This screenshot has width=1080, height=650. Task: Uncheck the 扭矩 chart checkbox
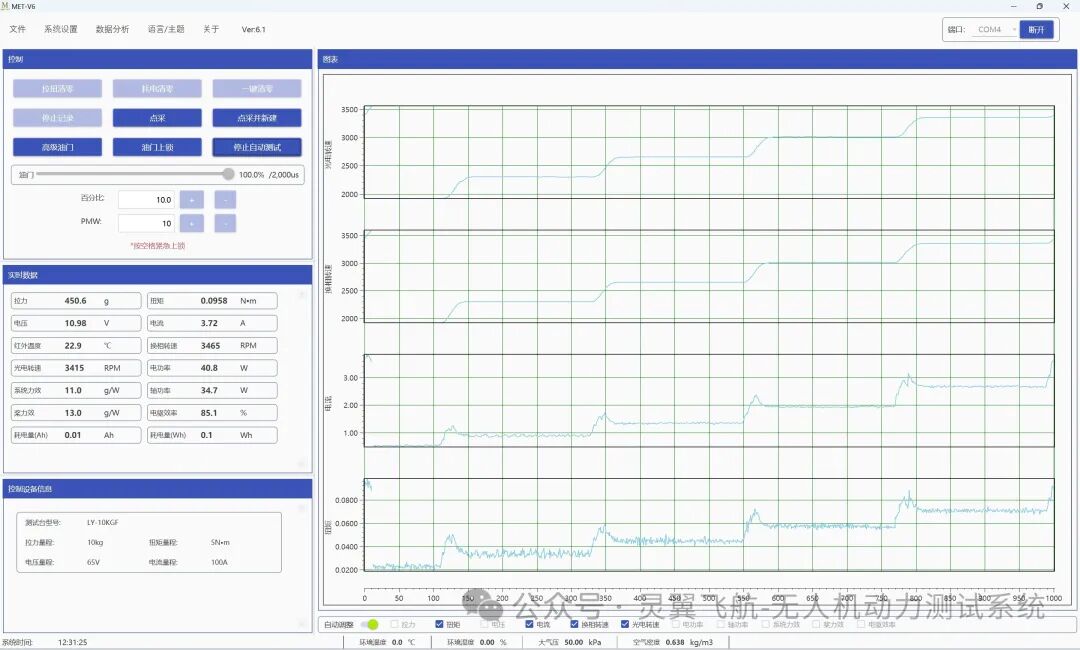[x=439, y=625]
